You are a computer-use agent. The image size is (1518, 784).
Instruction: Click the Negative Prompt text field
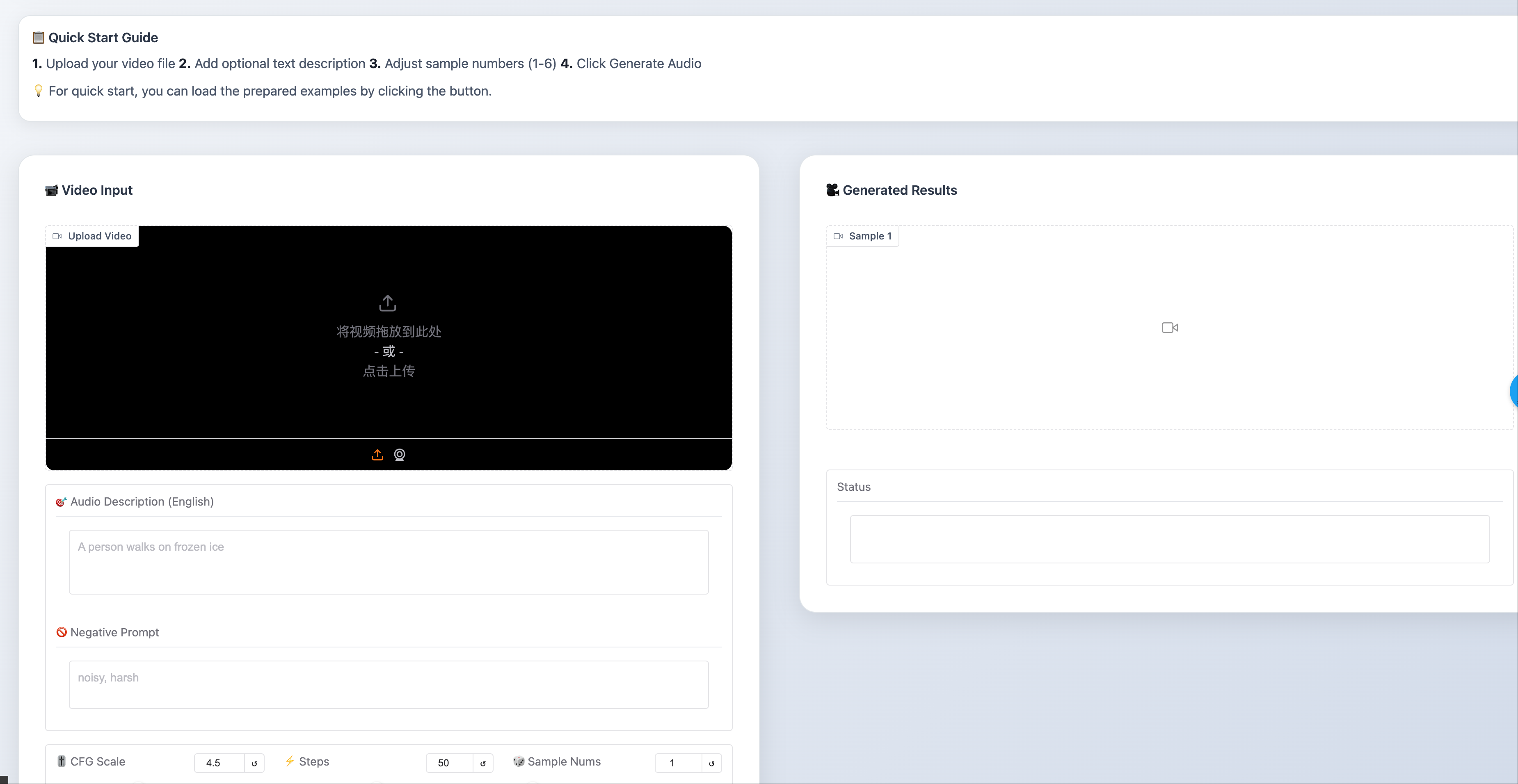(x=389, y=684)
